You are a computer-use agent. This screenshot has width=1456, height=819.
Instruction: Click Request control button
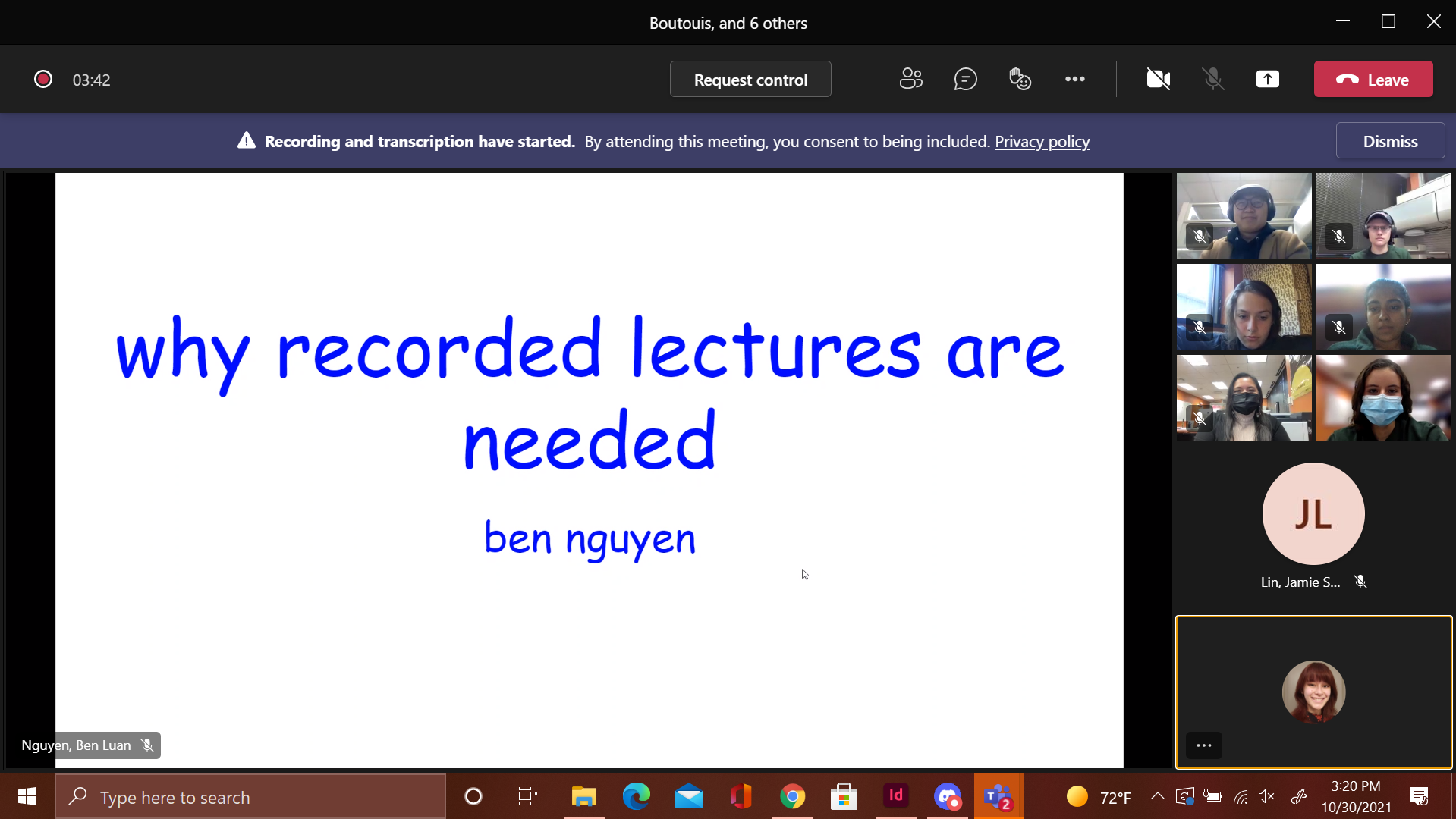click(750, 79)
